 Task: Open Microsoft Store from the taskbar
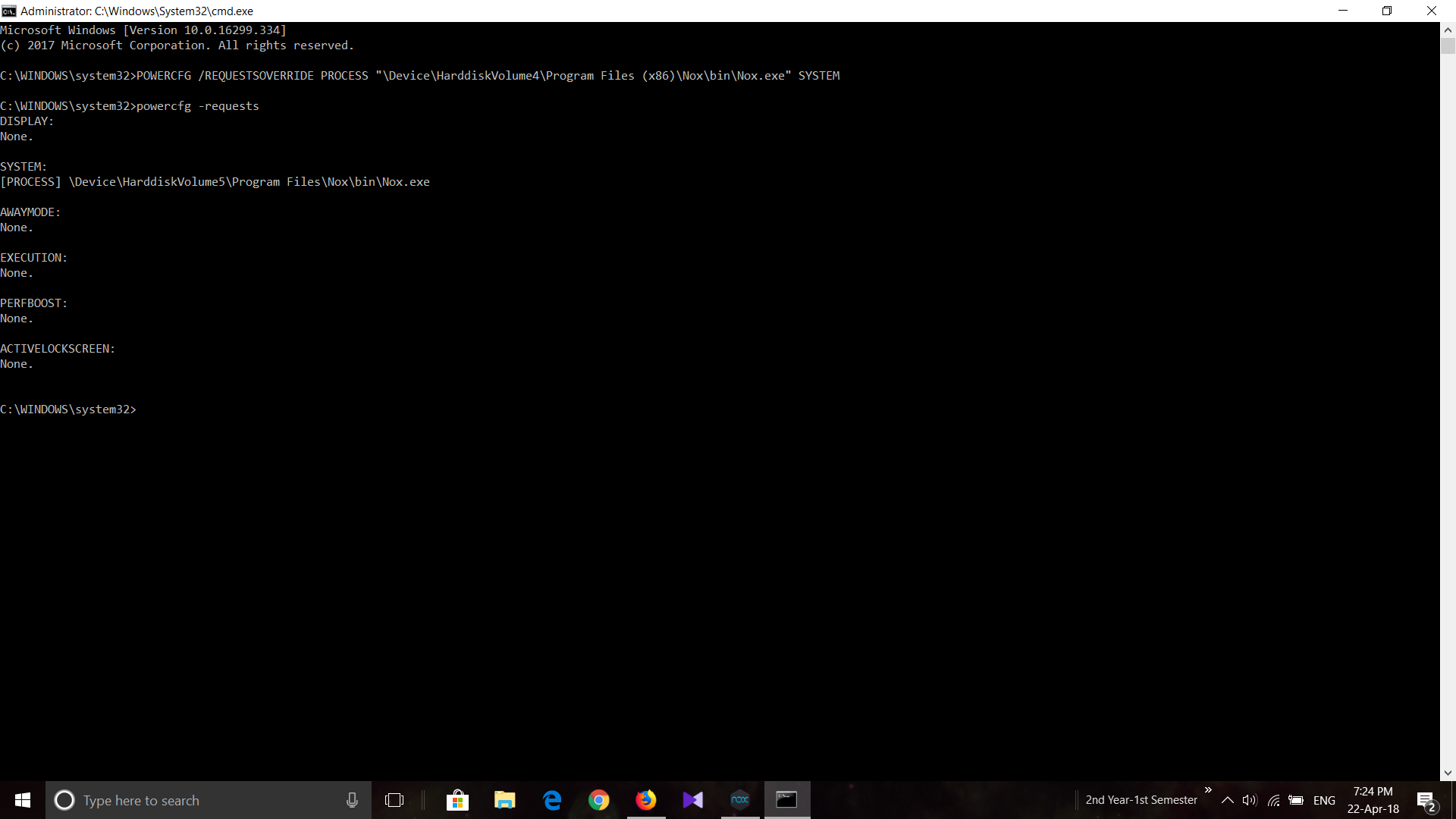[457, 800]
